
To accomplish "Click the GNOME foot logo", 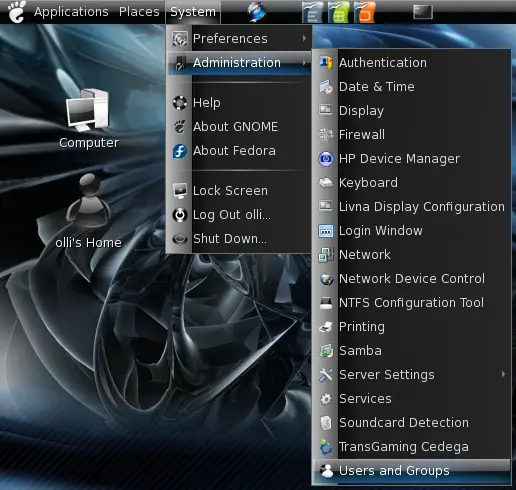I will 17,12.
